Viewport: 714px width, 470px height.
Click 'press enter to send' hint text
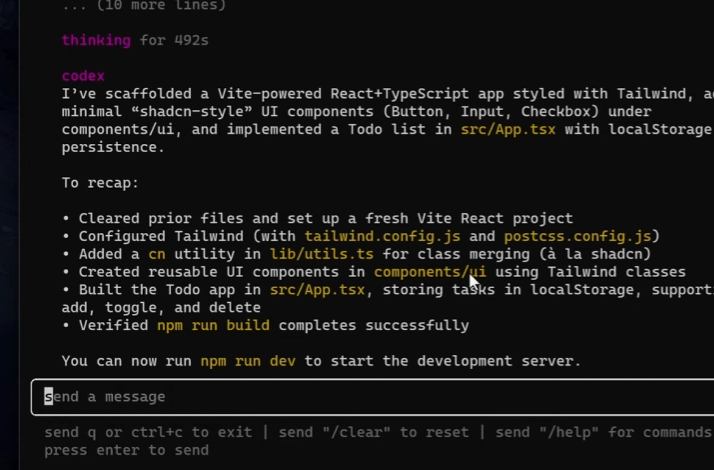pos(127,450)
